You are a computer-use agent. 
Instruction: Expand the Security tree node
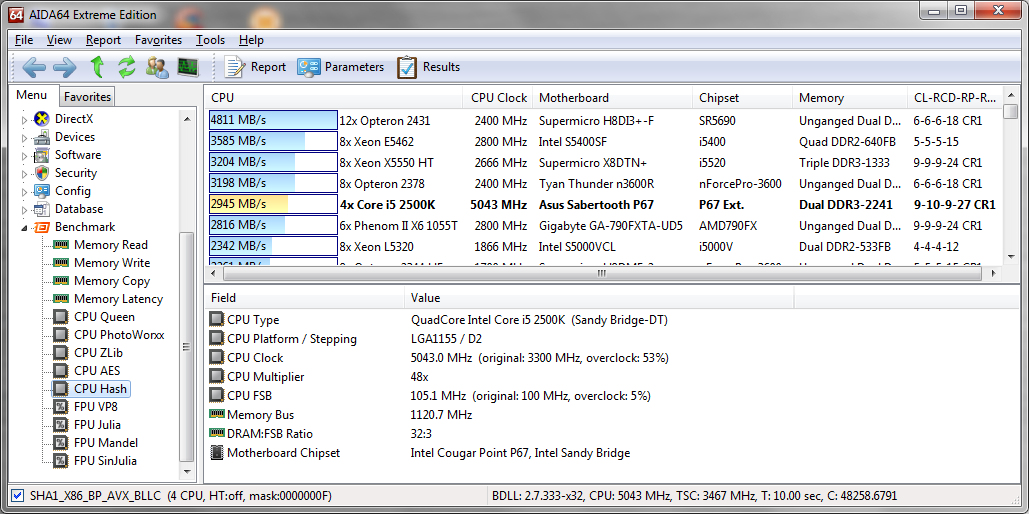[25, 173]
